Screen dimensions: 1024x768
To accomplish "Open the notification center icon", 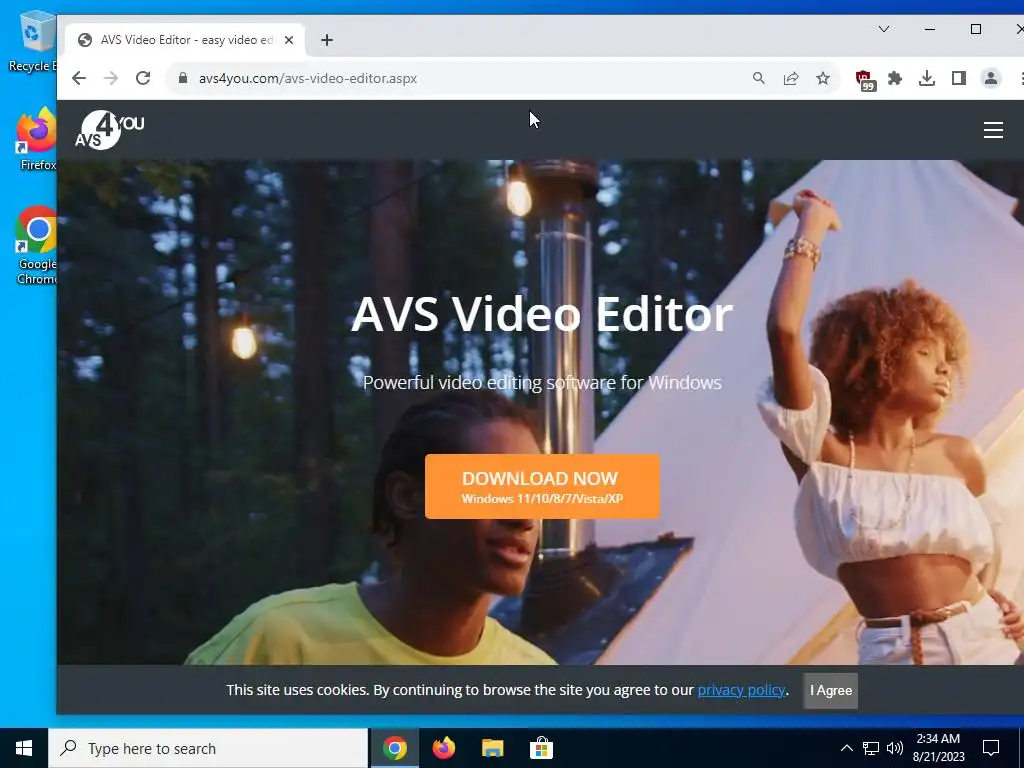I will click(991, 748).
